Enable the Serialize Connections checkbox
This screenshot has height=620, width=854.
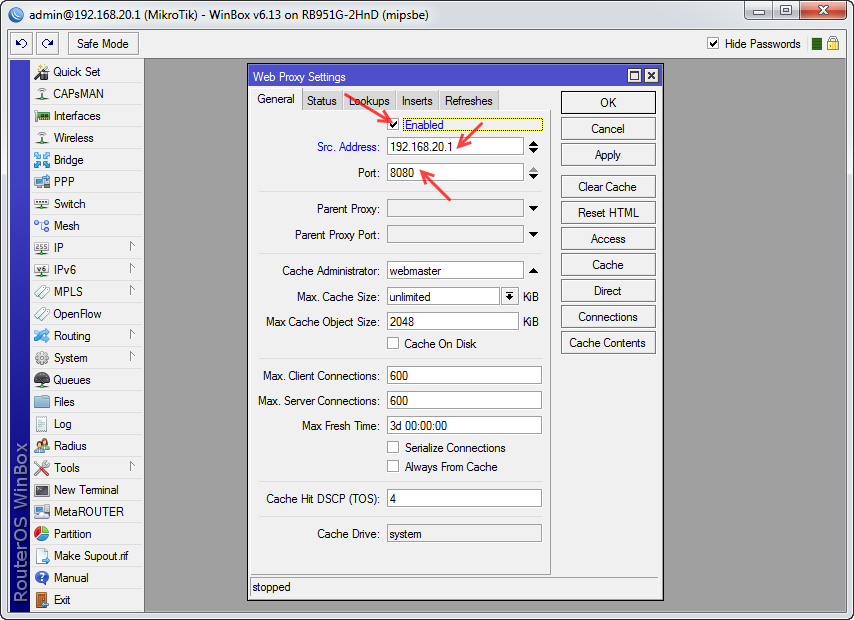coord(393,447)
